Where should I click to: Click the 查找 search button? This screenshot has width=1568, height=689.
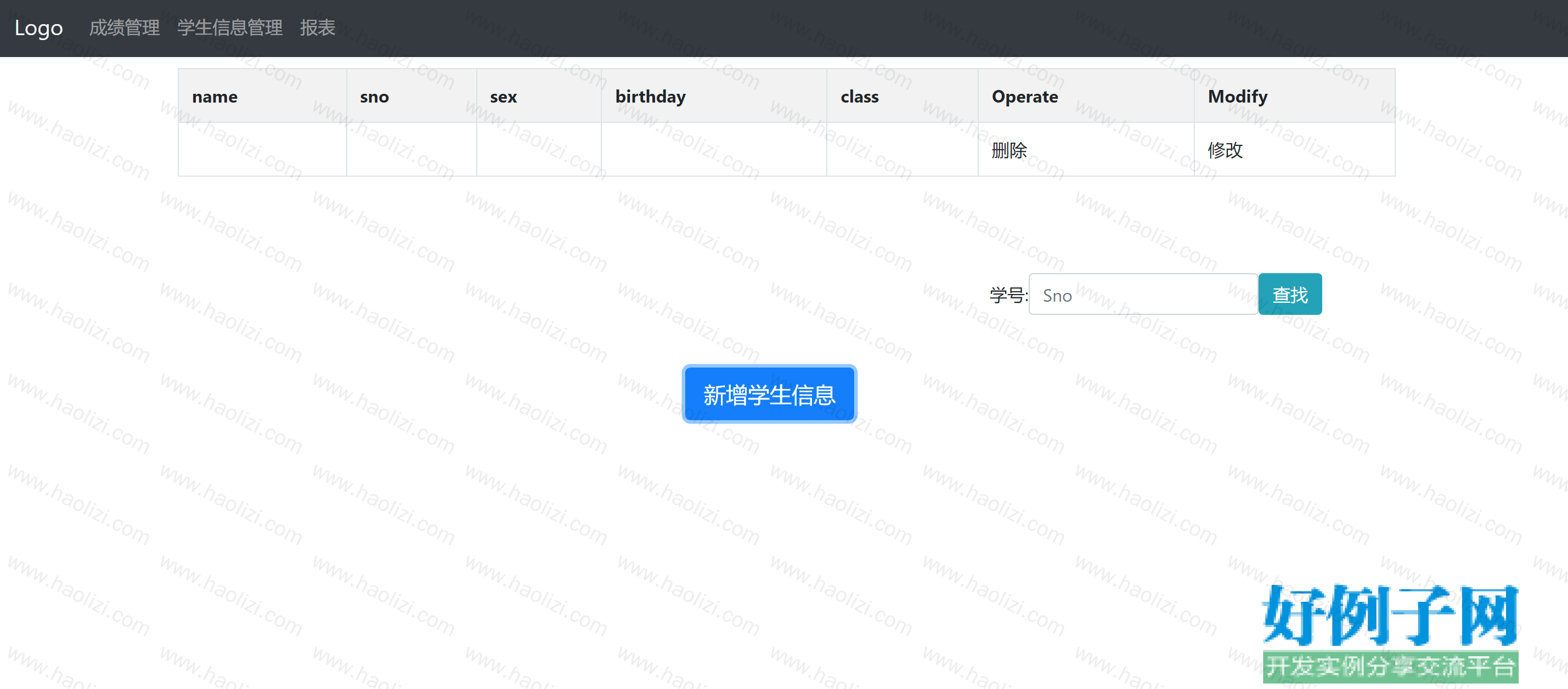pyautogui.click(x=1290, y=295)
